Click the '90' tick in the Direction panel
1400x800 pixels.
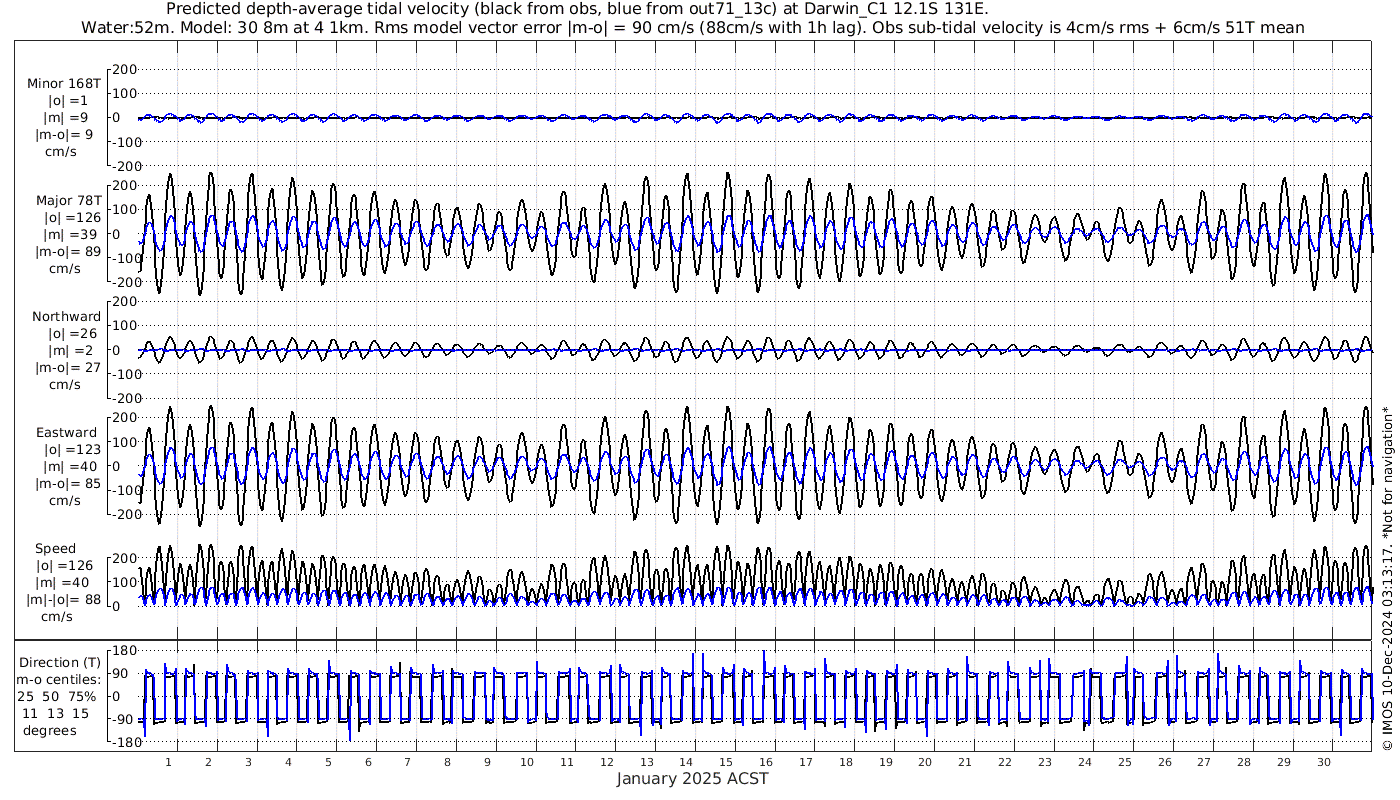click(128, 674)
